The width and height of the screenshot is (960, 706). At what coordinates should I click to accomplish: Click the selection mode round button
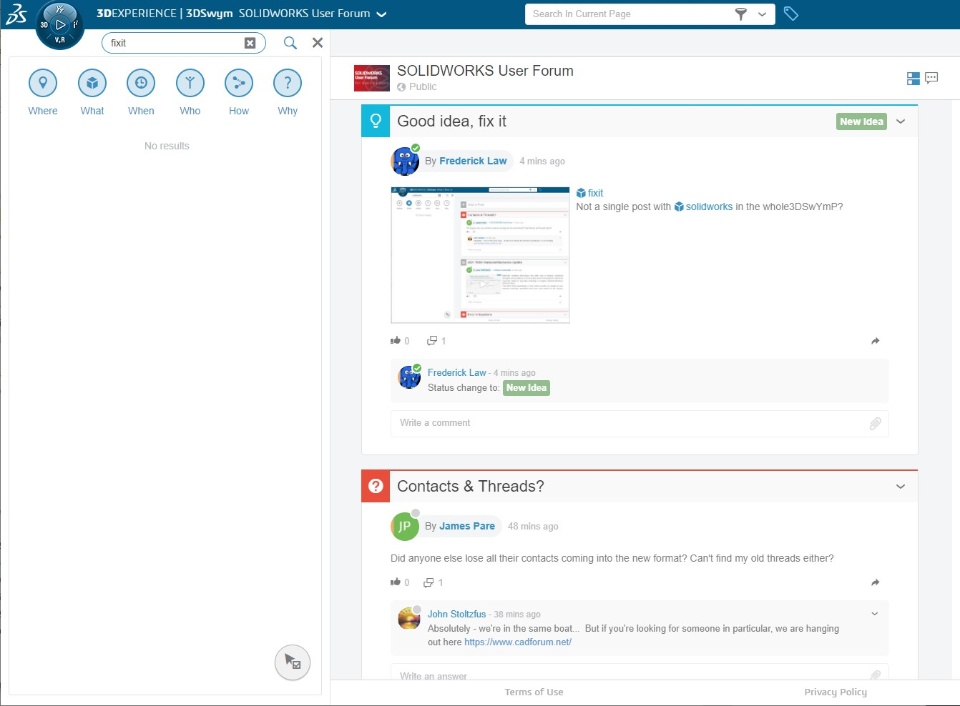293,663
